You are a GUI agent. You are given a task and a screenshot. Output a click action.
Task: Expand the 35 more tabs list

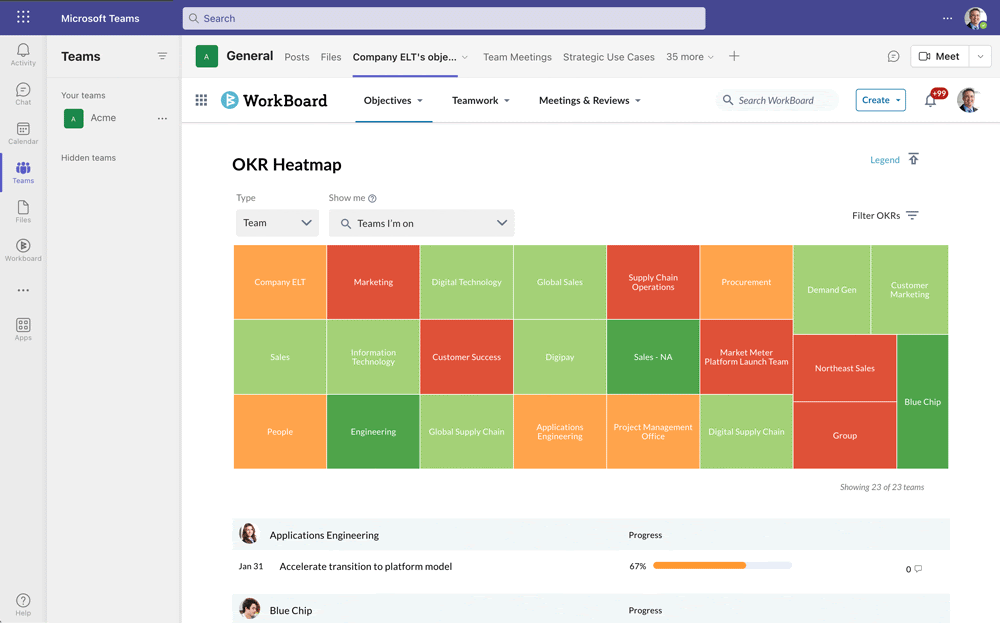[690, 57]
